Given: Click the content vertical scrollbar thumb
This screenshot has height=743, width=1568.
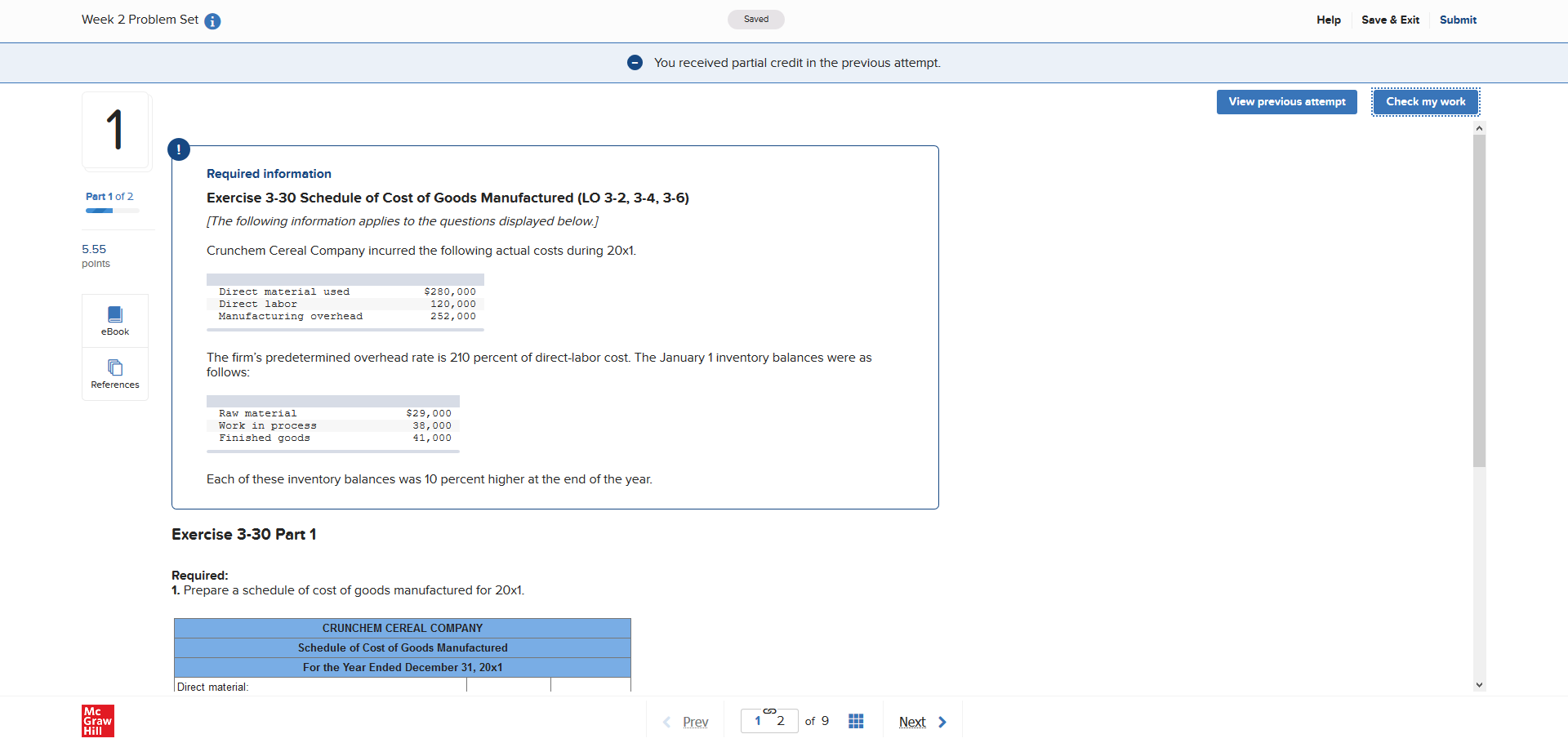Looking at the screenshot, I should pyautogui.click(x=1479, y=300).
